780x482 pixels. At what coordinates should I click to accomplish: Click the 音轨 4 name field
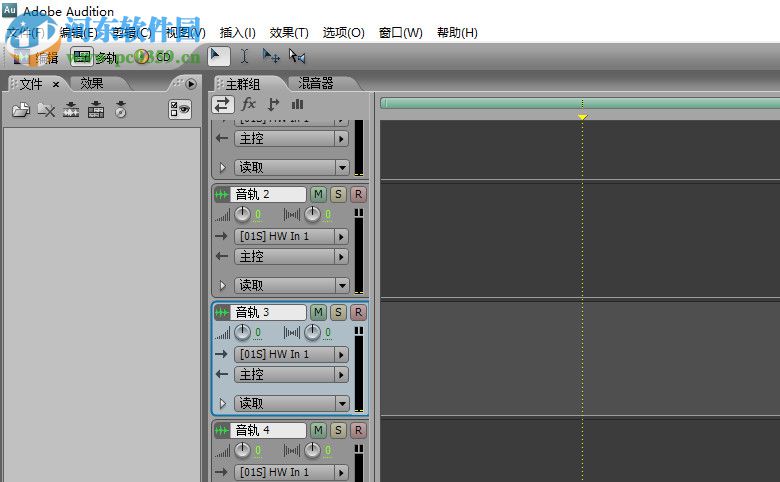coord(268,430)
